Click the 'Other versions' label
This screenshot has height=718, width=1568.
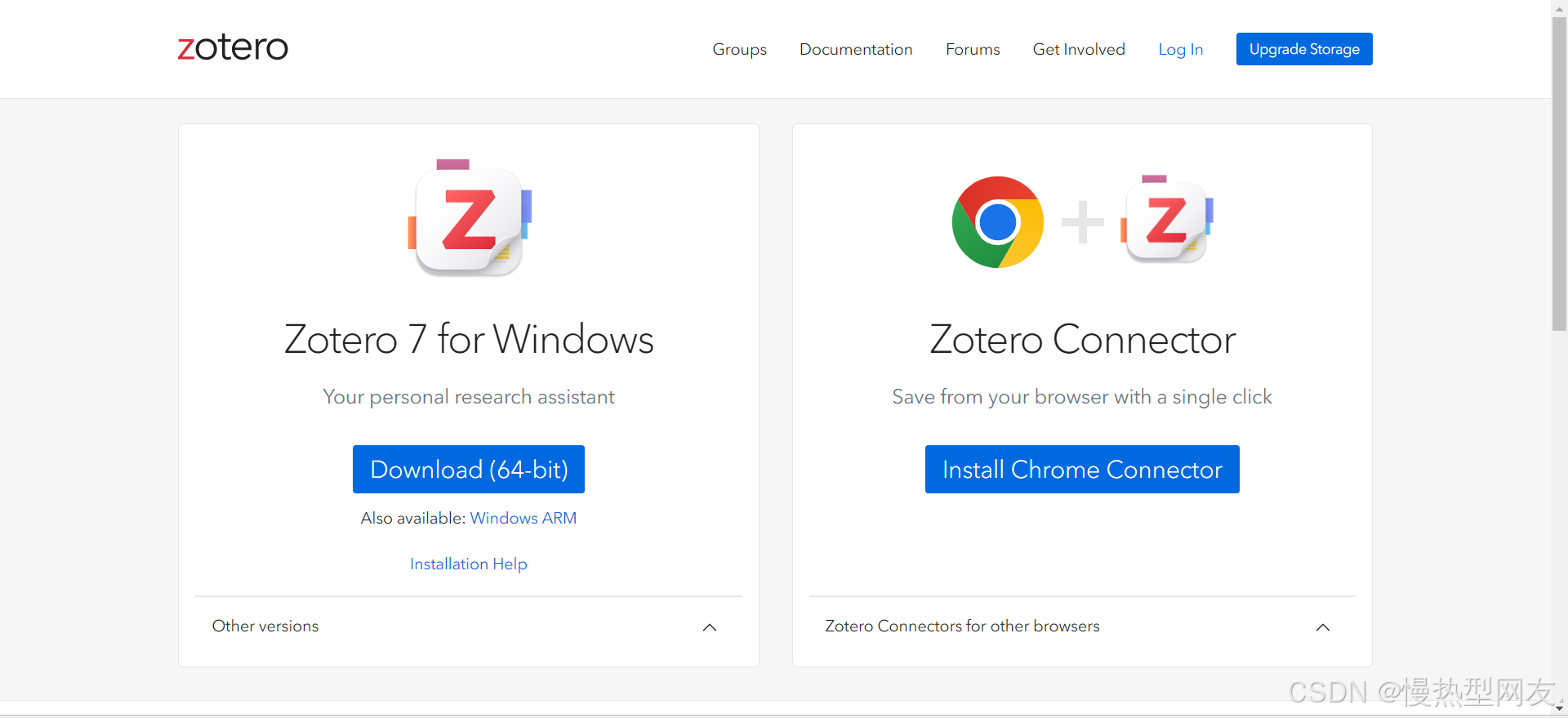coord(265,626)
